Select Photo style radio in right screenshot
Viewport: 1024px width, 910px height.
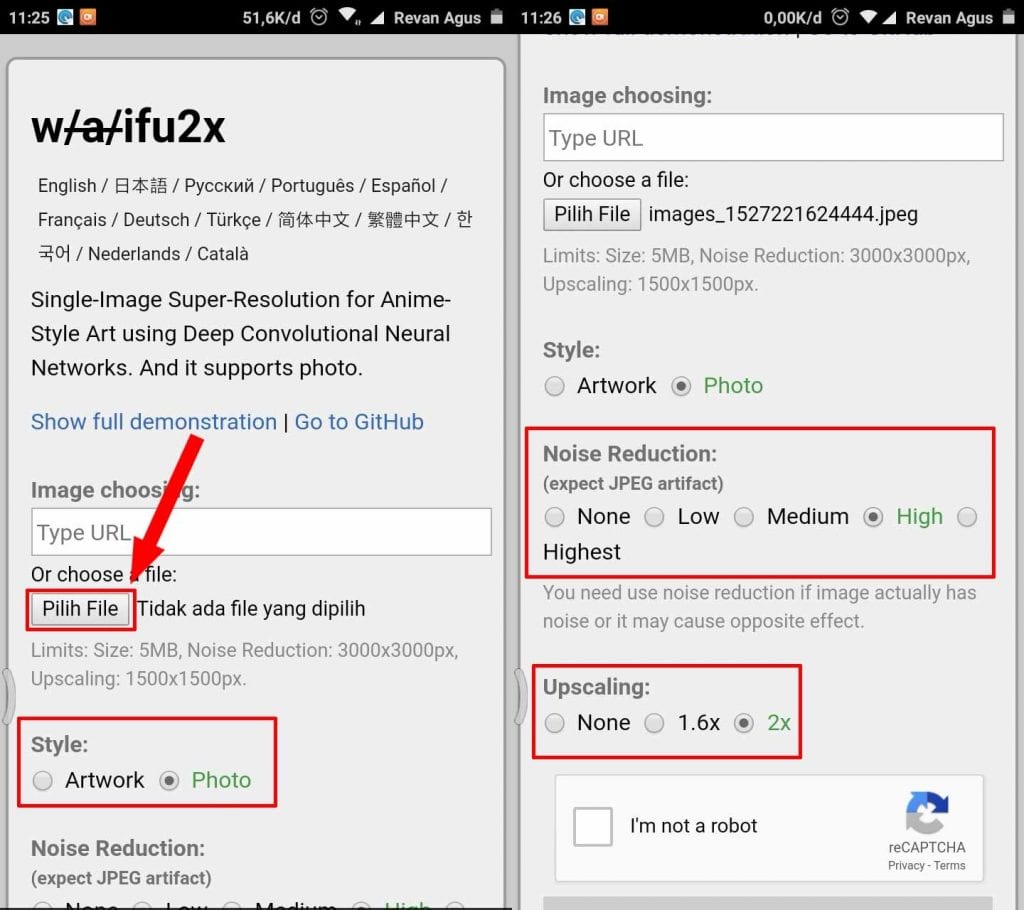(x=681, y=386)
